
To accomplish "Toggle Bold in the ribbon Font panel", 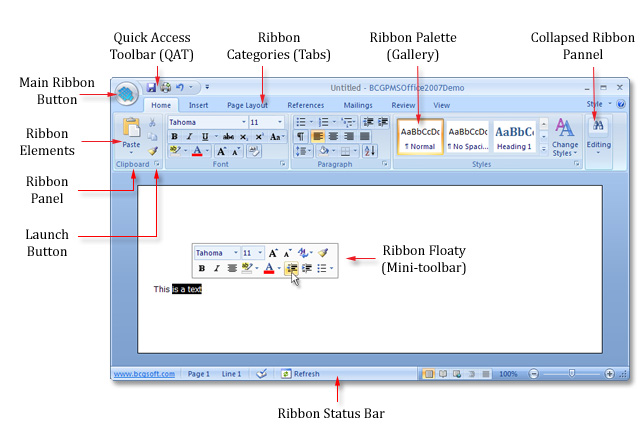I will click(175, 137).
